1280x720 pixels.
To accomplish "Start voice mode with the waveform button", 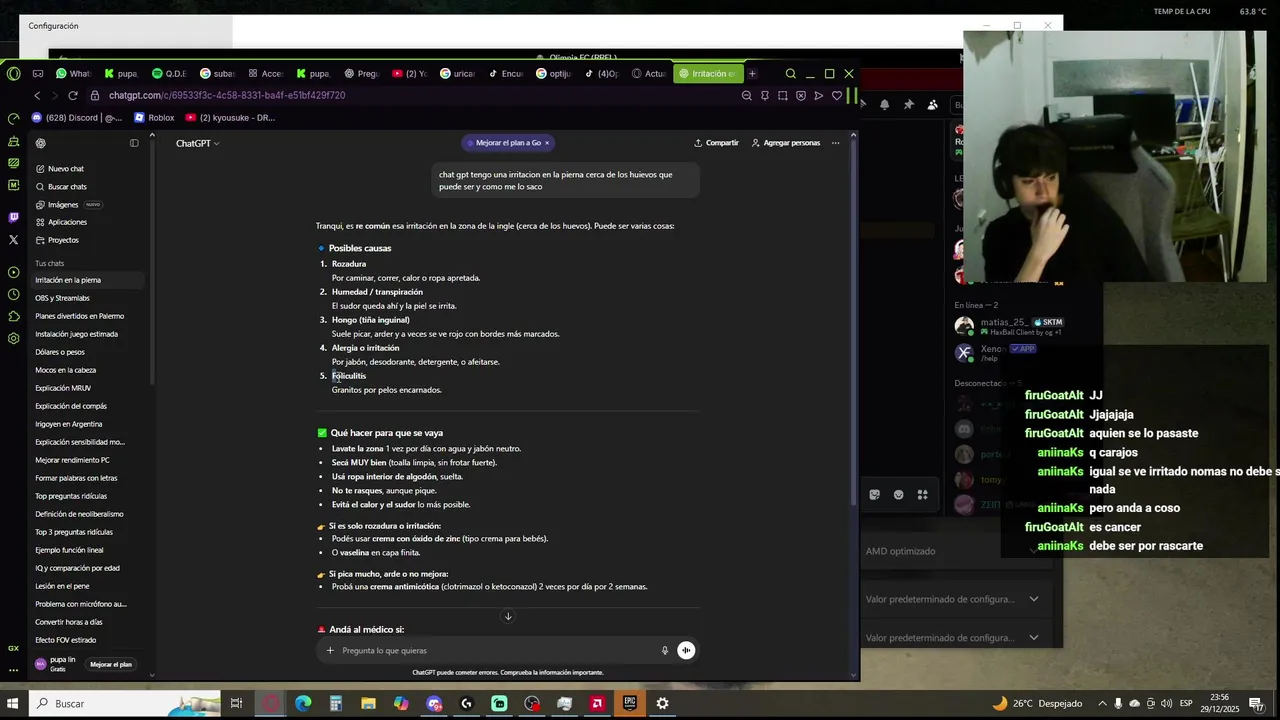I will (686, 650).
